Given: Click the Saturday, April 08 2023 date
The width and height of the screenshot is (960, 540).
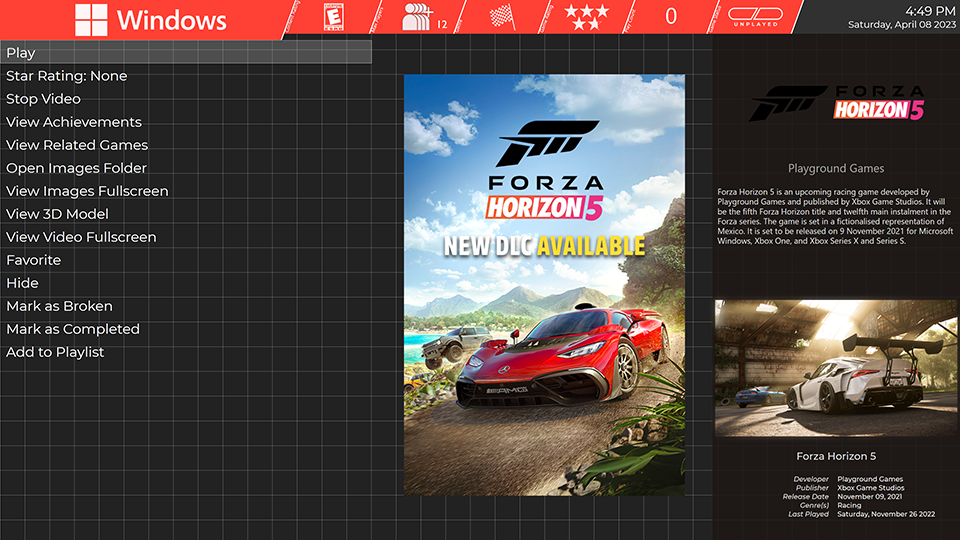Looking at the screenshot, I should [x=901, y=24].
